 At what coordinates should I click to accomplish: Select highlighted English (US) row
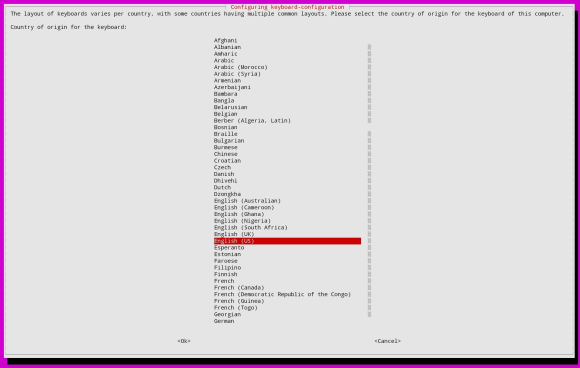287,241
